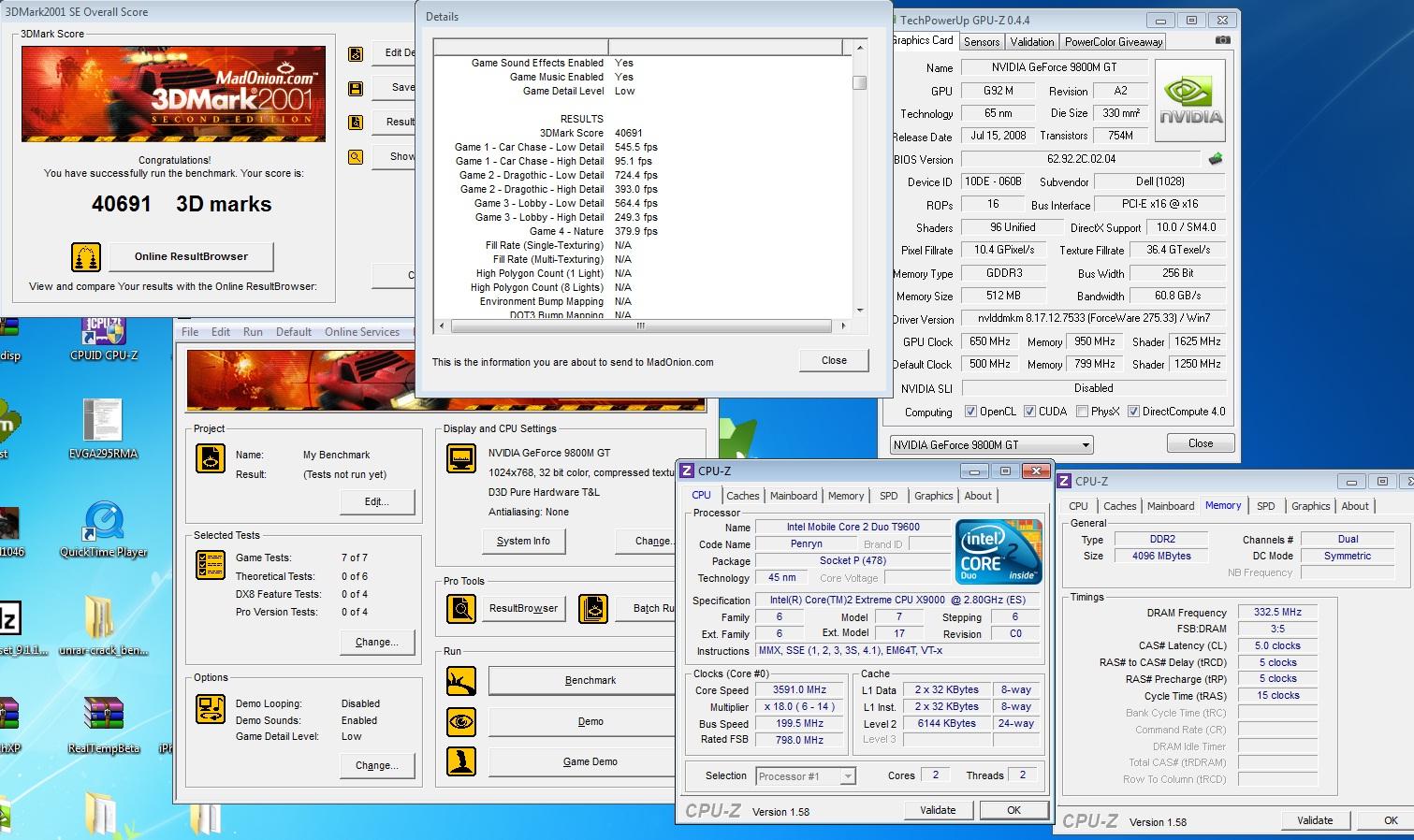
Task: Click the Details list scroll-up arrow
Action: 860,46
